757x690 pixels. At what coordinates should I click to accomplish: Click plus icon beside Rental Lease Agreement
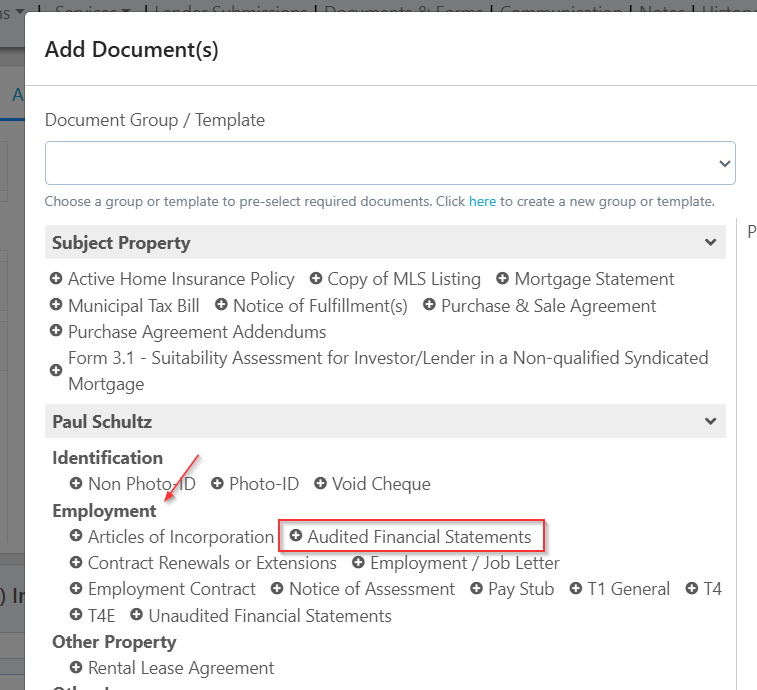click(76, 668)
